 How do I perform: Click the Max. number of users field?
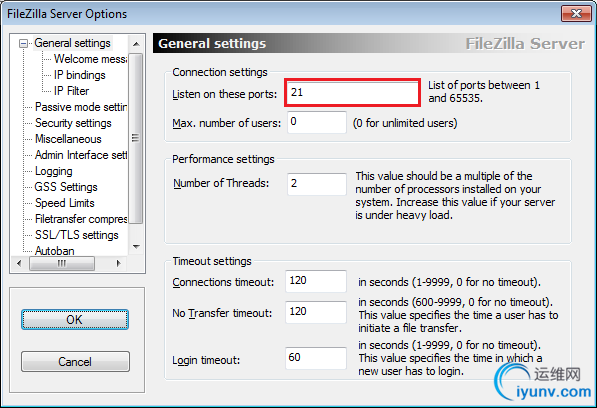[317, 122]
